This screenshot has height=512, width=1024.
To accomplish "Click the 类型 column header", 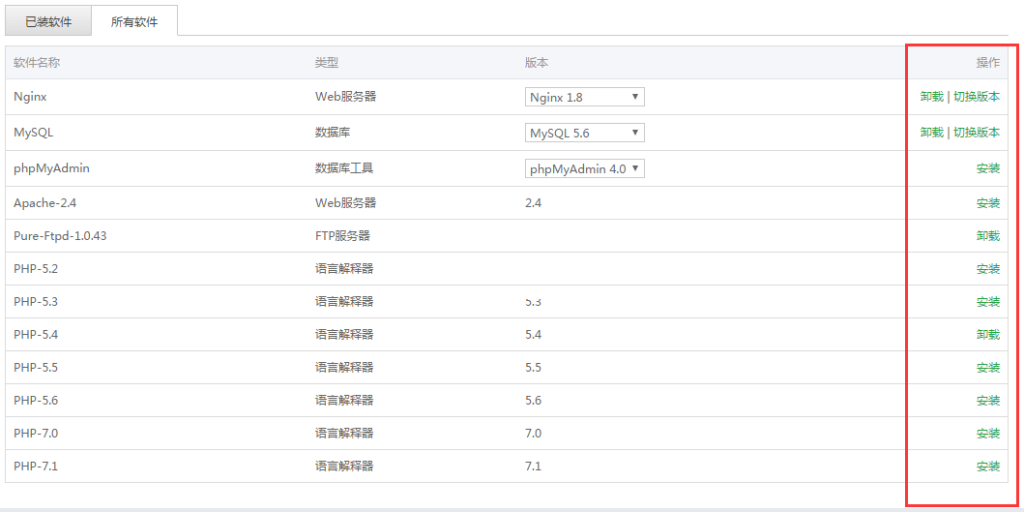I will (327, 63).
